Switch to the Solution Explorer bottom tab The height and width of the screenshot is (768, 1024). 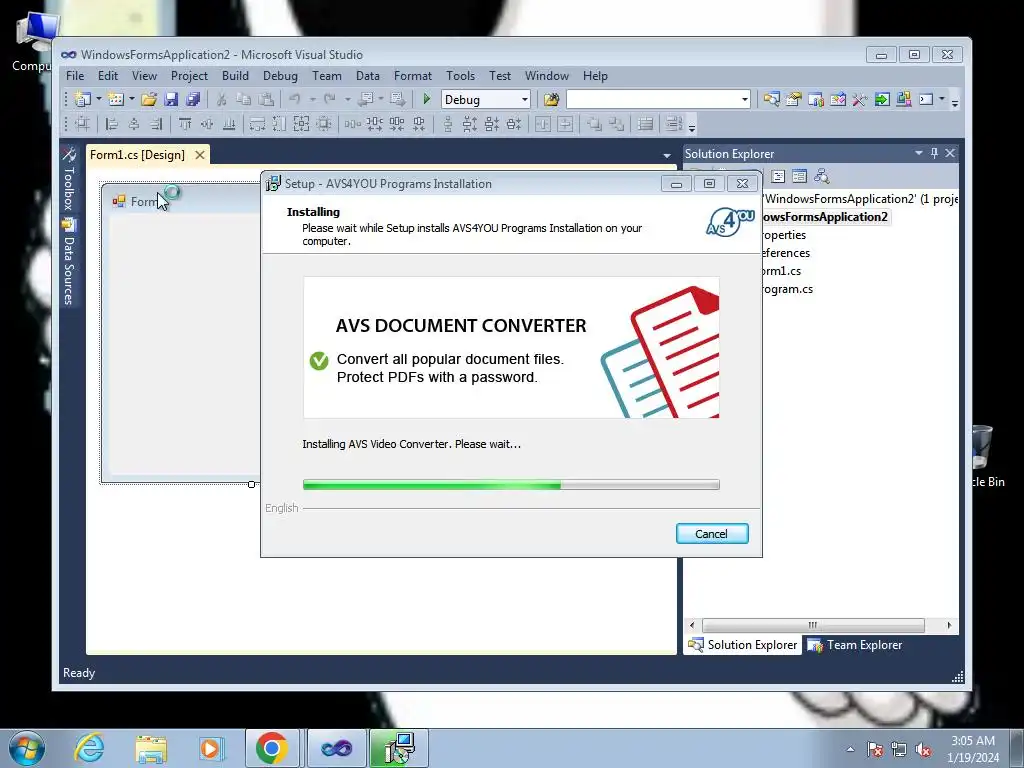pyautogui.click(x=743, y=645)
